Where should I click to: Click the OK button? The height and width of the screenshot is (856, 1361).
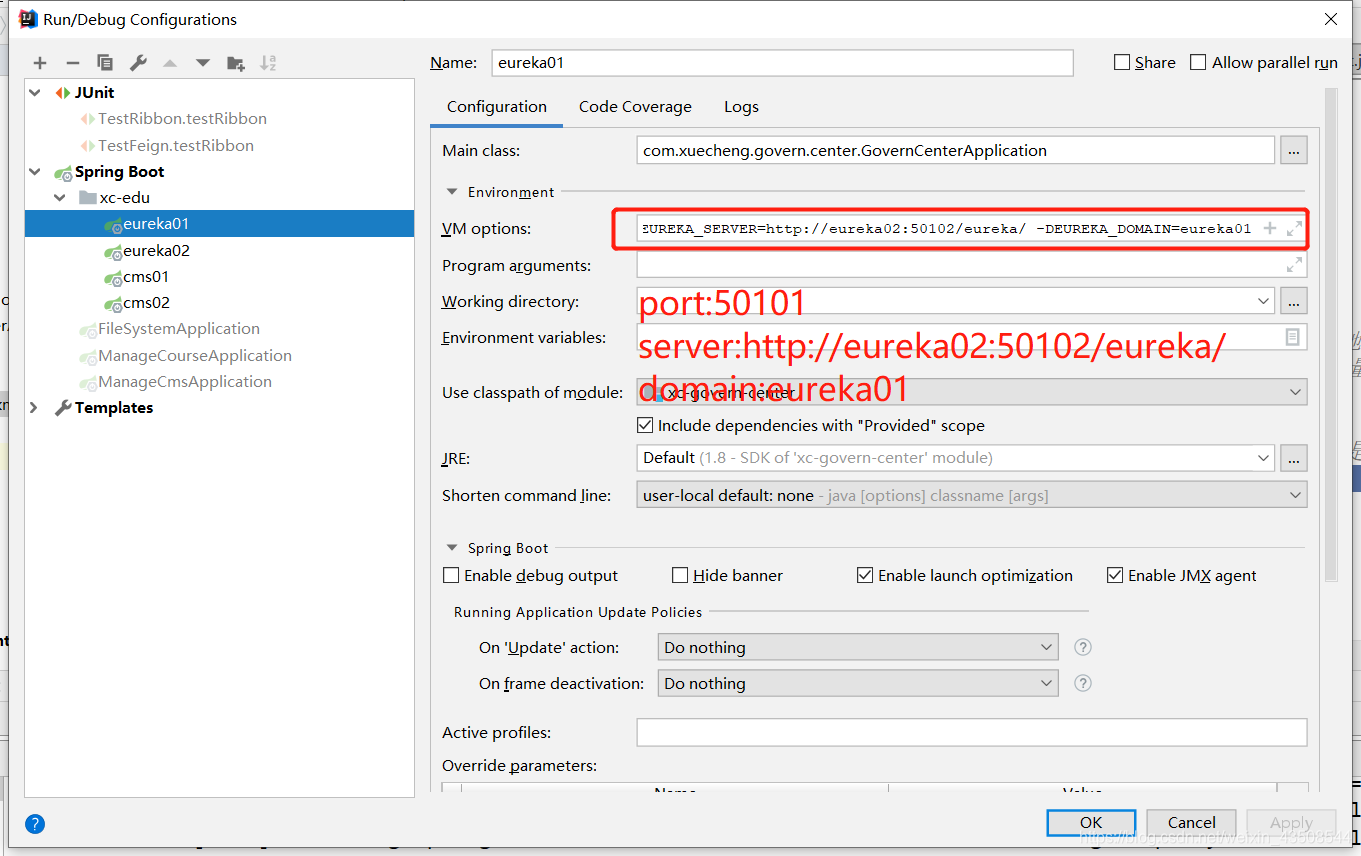click(x=1091, y=822)
